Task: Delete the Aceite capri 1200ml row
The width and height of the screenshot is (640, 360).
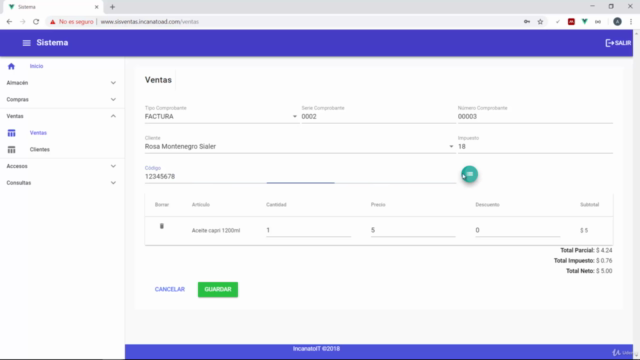Action: point(162,226)
